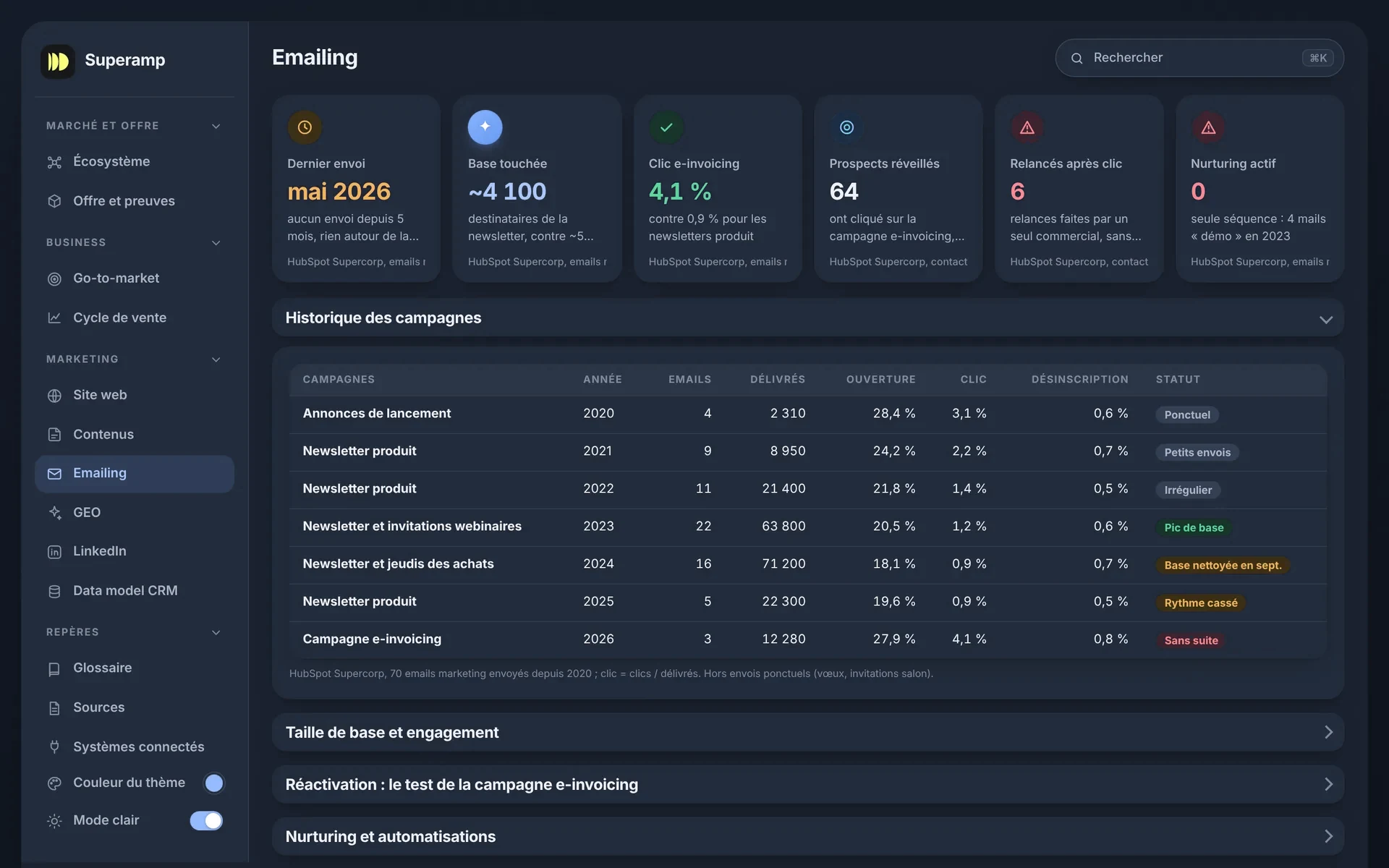Image resolution: width=1389 pixels, height=868 pixels.
Task: Click the Campagnes column header
Action: click(339, 379)
